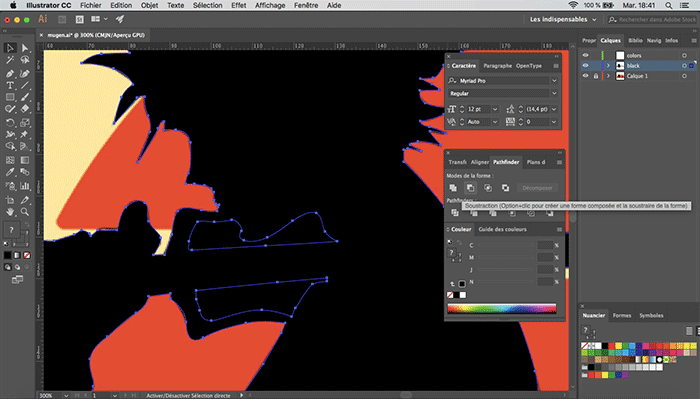Viewport: 700px width, 399px height.
Task: Switch to the Paragraphe tab
Action: [x=497, y=66]
